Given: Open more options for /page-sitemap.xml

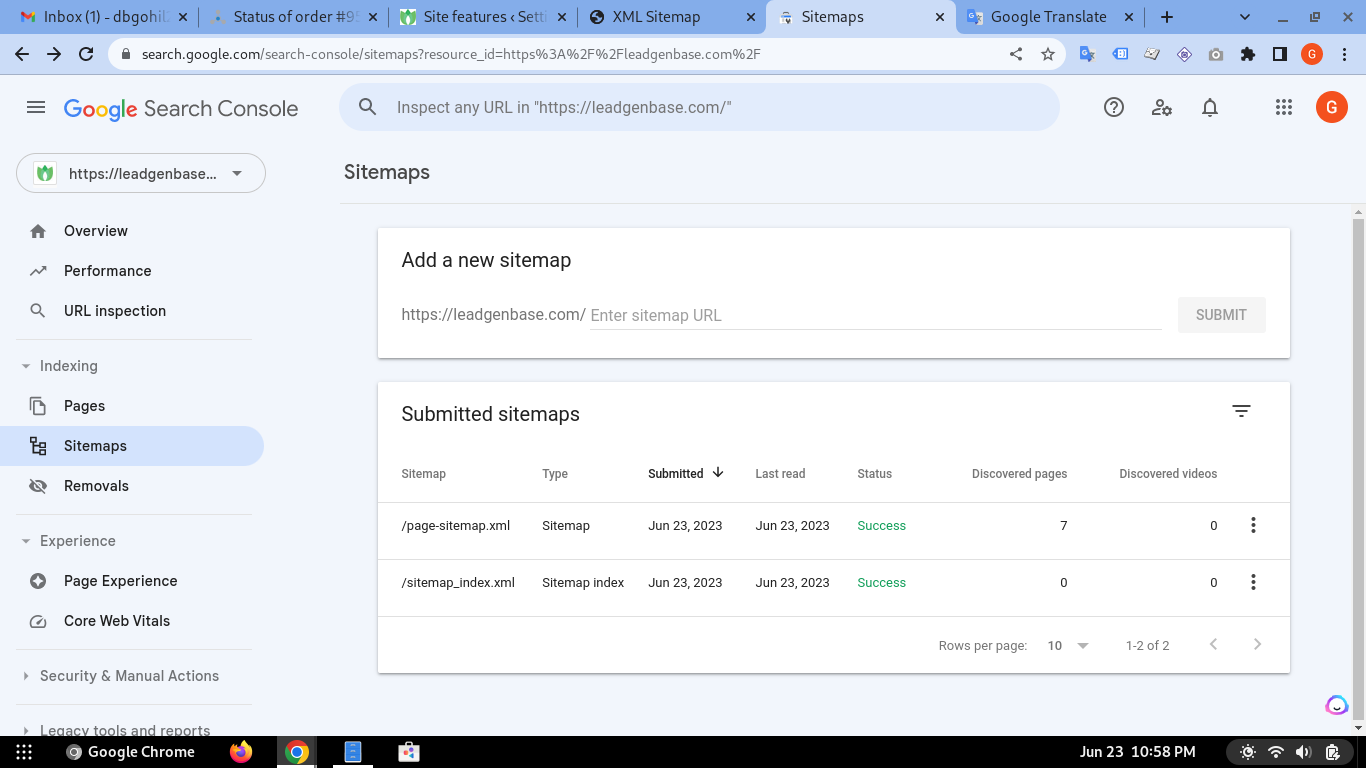Looking at the screenshot, I should 1253,525.
